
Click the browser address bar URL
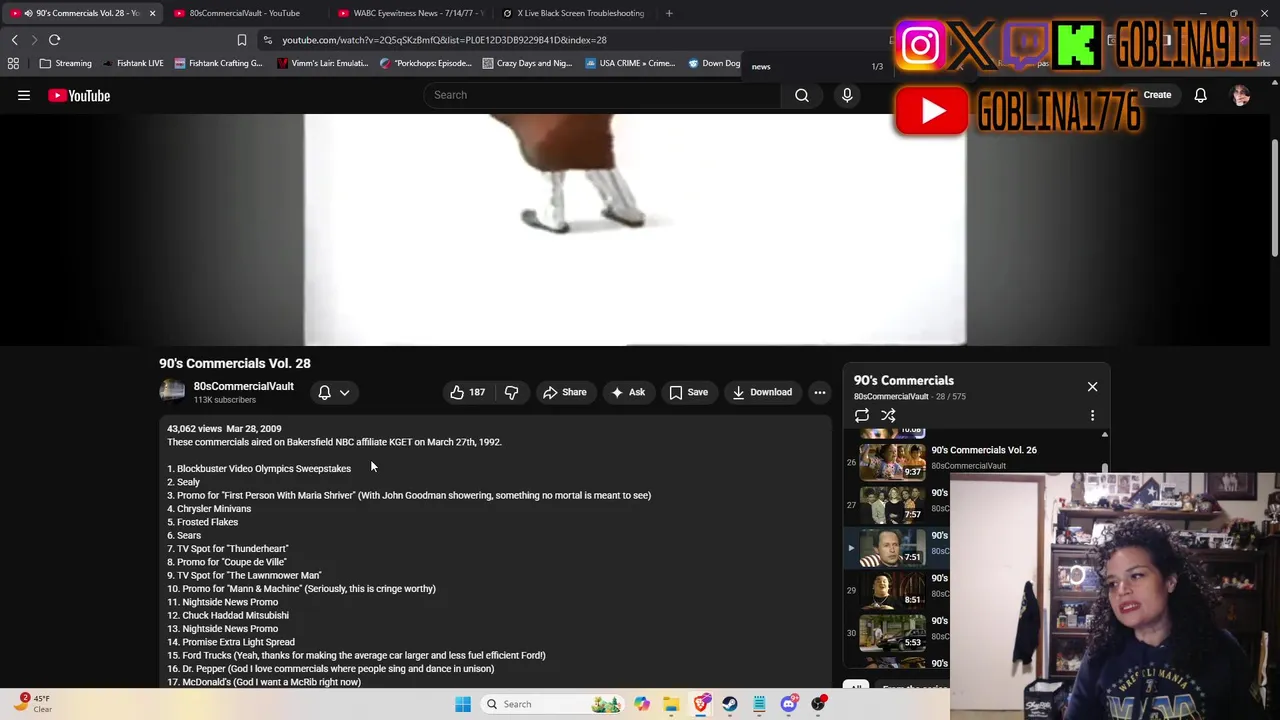444,40
